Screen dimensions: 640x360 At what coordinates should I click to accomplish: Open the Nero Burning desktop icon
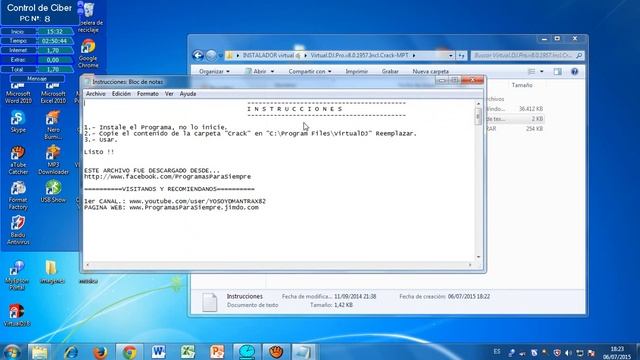[53, 125]
